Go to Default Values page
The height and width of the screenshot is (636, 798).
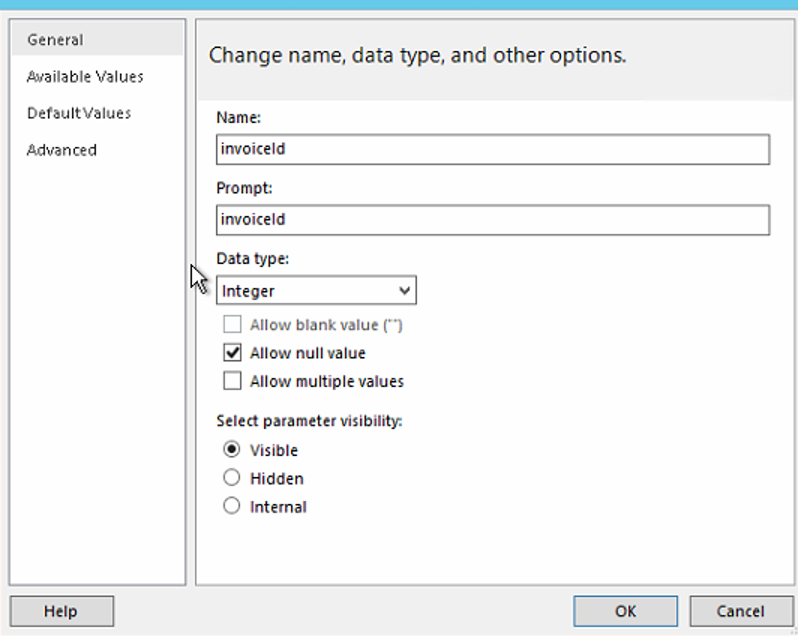click(79, 113)
